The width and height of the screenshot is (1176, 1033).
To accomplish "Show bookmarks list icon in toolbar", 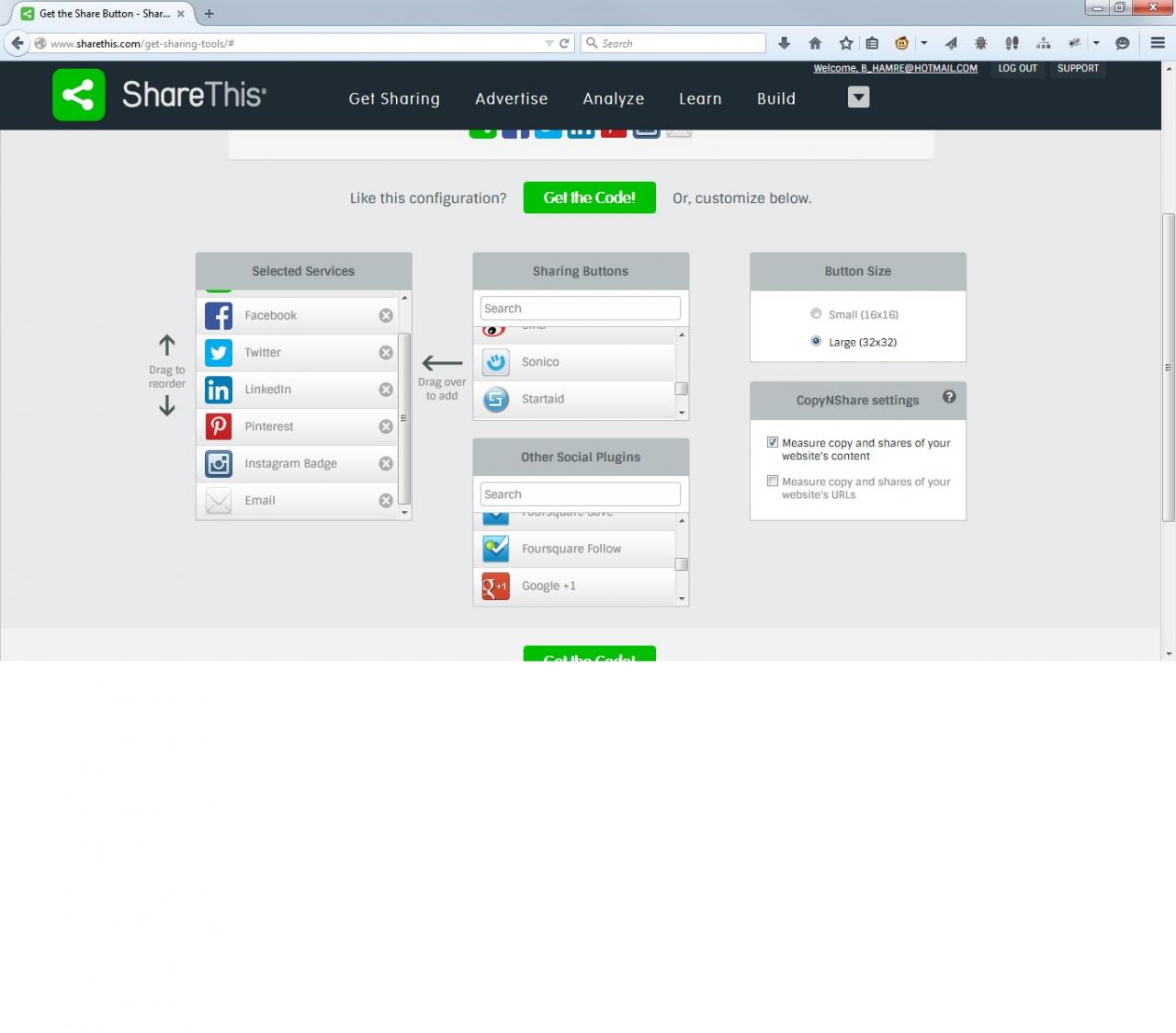I will 872,43.
